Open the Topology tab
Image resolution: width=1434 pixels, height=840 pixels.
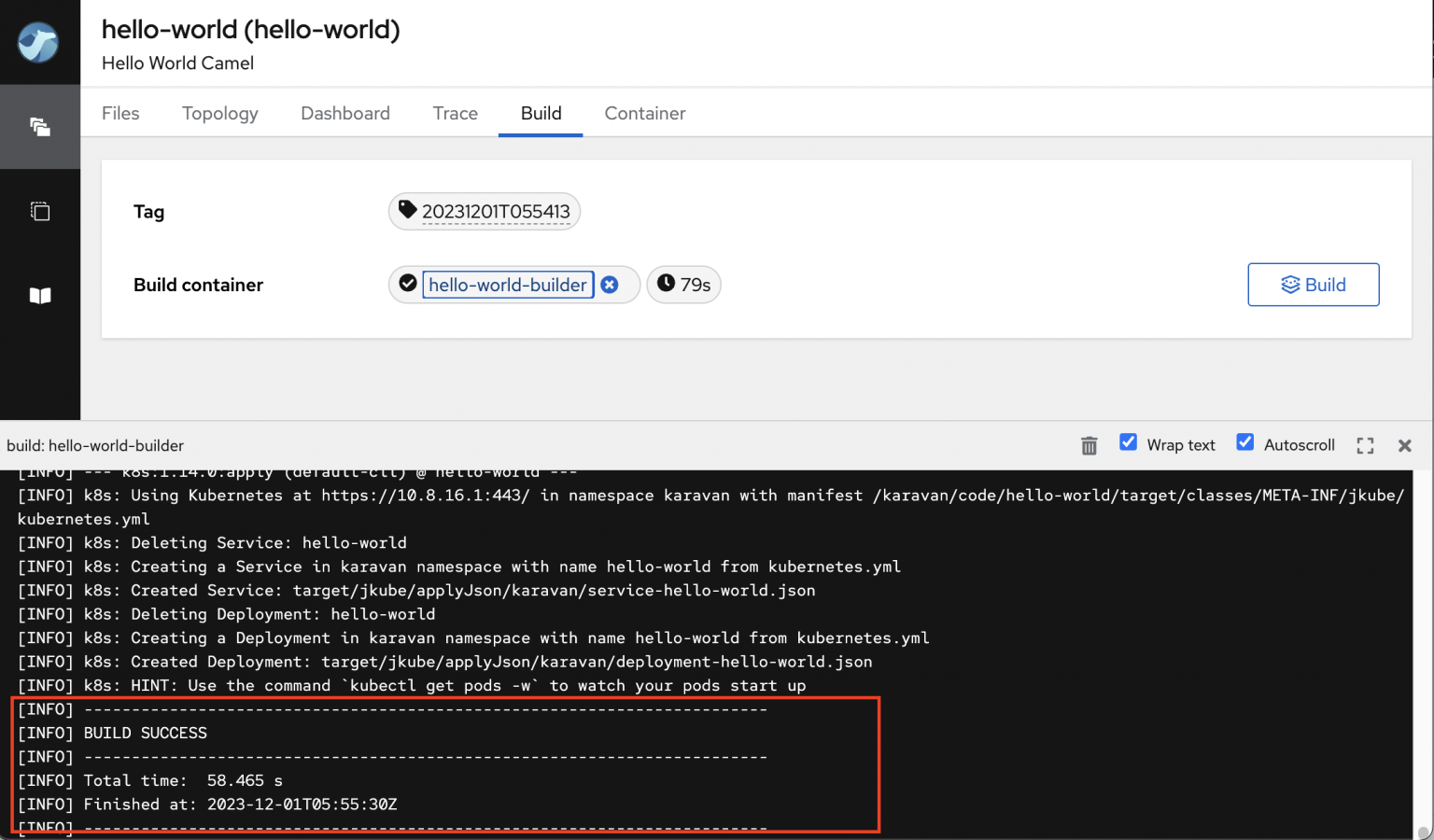[220, 113]
